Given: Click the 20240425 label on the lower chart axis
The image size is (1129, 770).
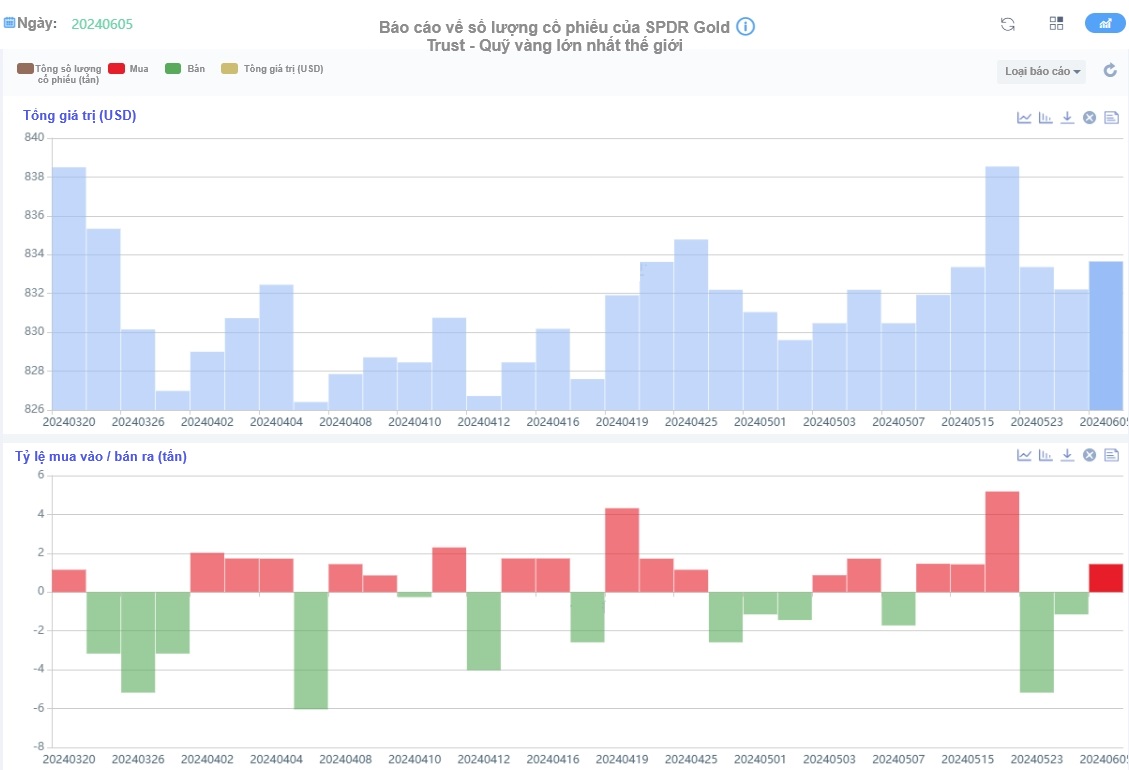Looking at the screenshot, I should click(691, 759).
